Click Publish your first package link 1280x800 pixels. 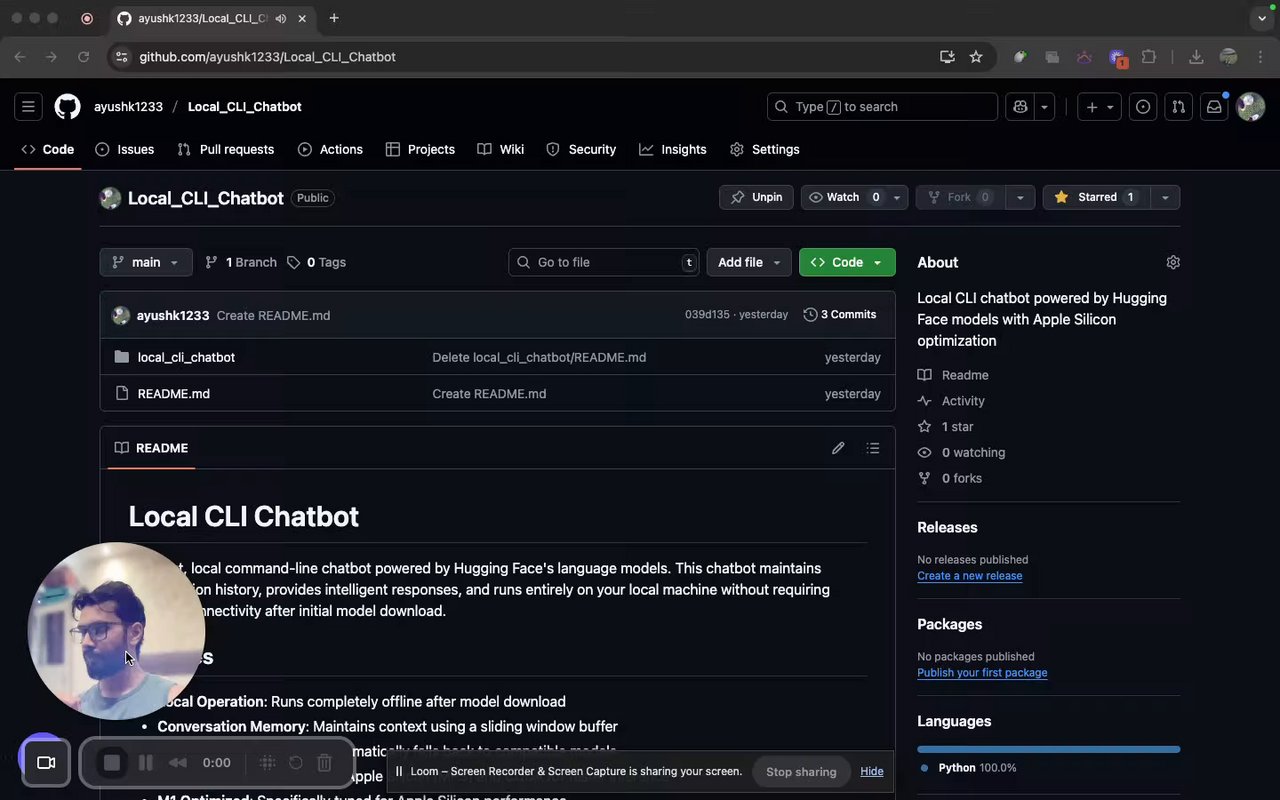point(982,673)
